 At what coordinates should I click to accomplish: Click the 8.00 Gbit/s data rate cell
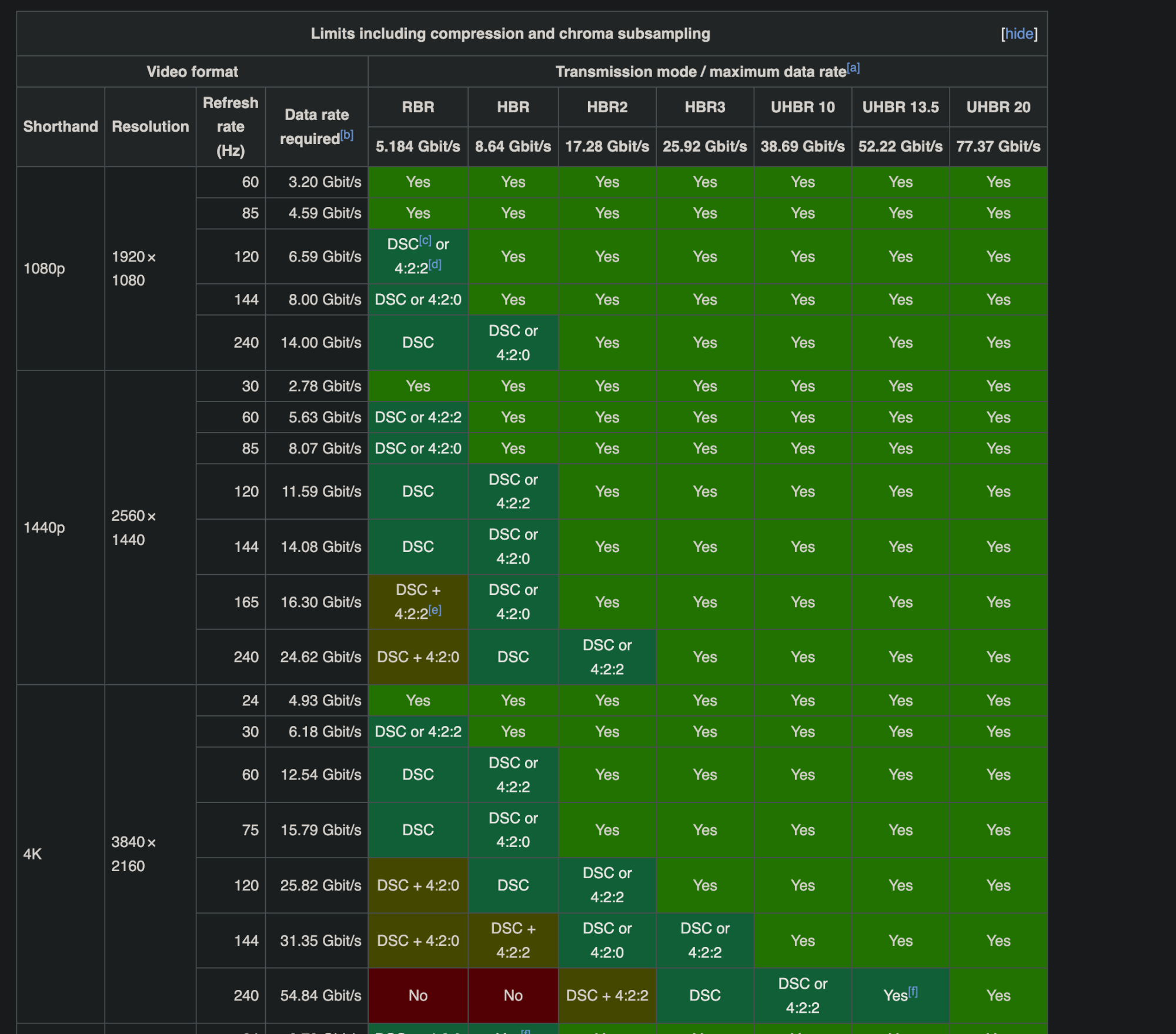pyautogui.click(x=317, y=300)
